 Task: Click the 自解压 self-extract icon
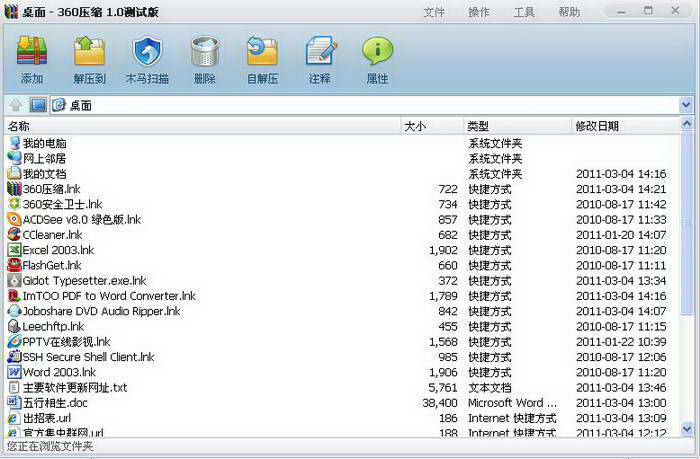click(262, 51)
